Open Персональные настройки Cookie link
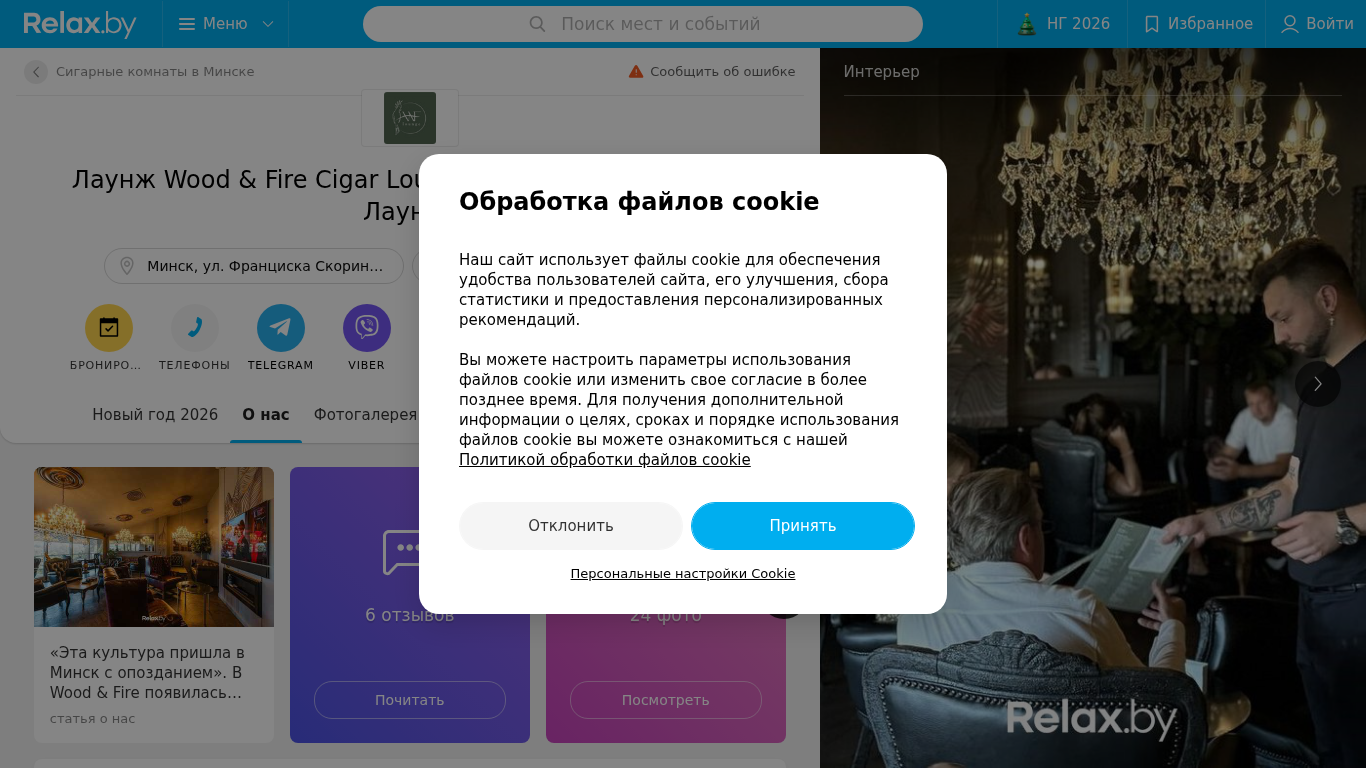The width and height of the screenshot is (1366, 768). click(683, 574)
